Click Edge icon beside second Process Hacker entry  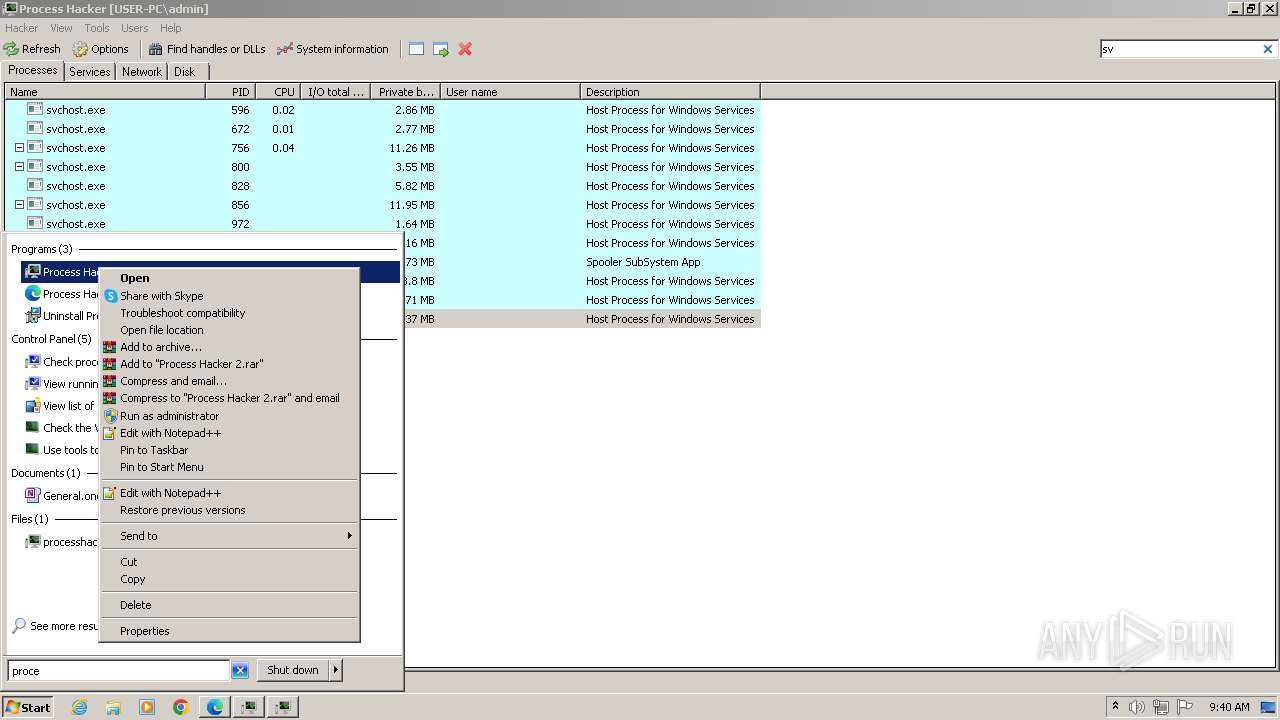33,294
